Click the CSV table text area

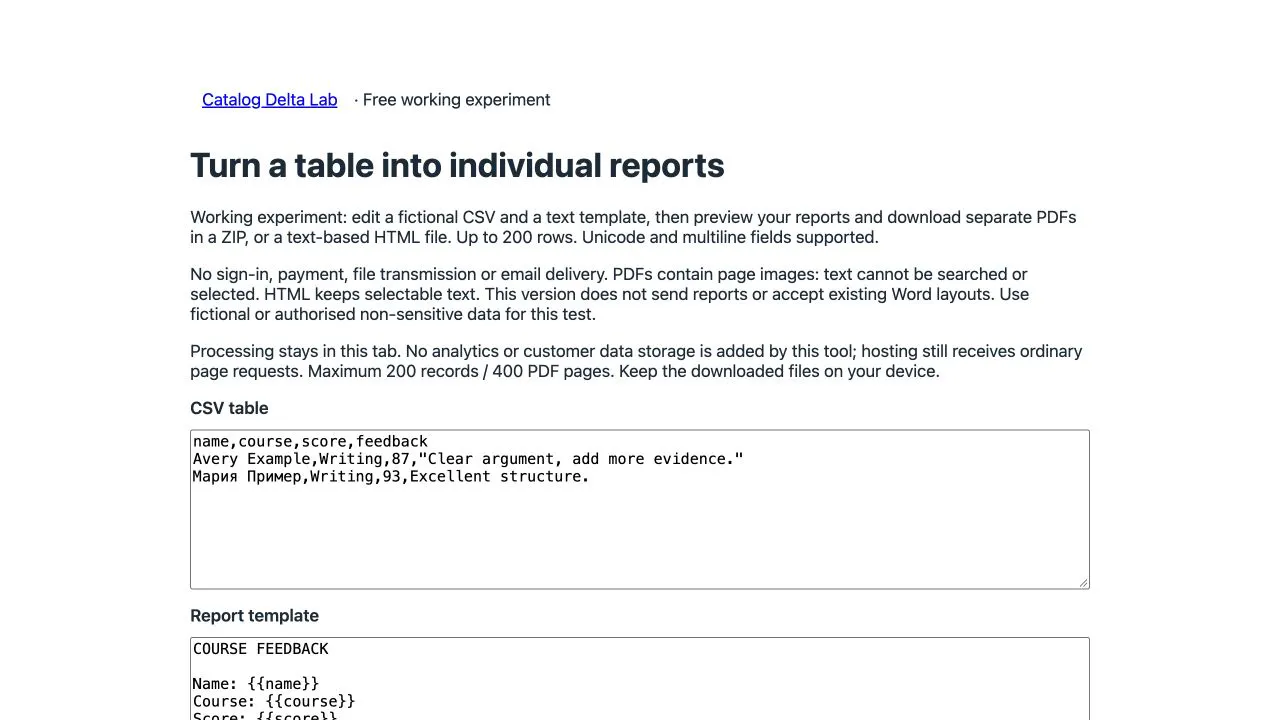point(640,510)
